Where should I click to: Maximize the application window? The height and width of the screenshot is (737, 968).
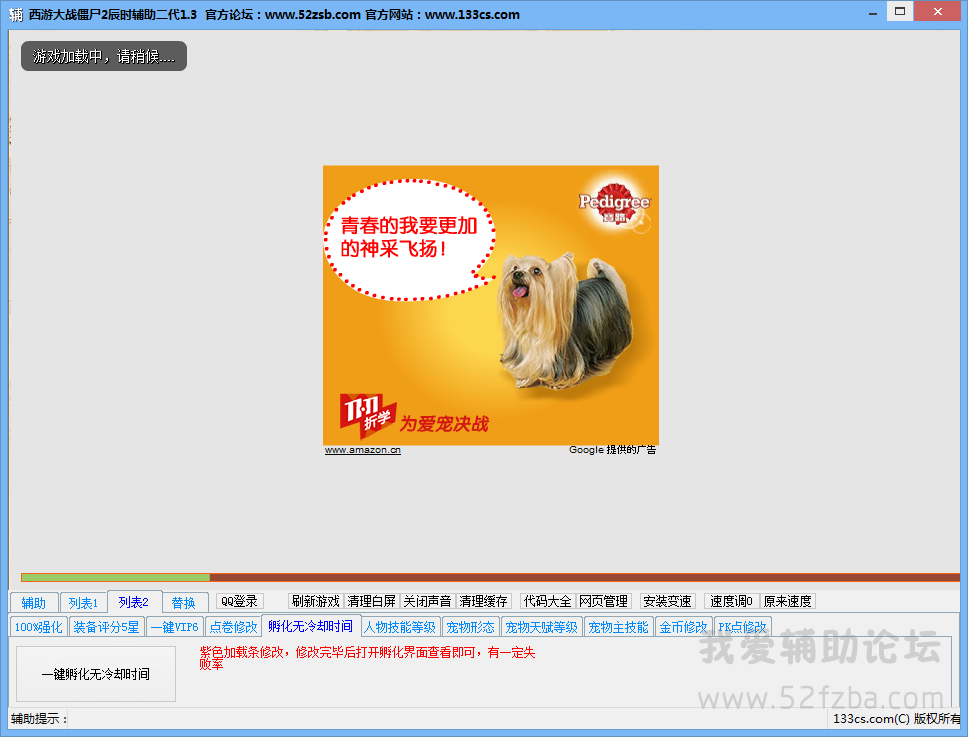click(x=900, y=12)
